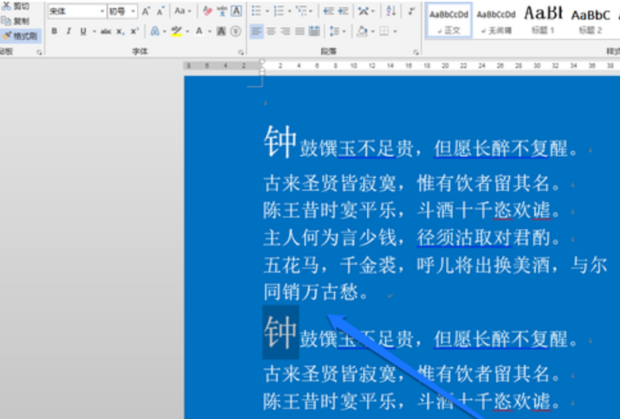Apply a numbered list
Screen dimensions: 620x419
point(279,11)
